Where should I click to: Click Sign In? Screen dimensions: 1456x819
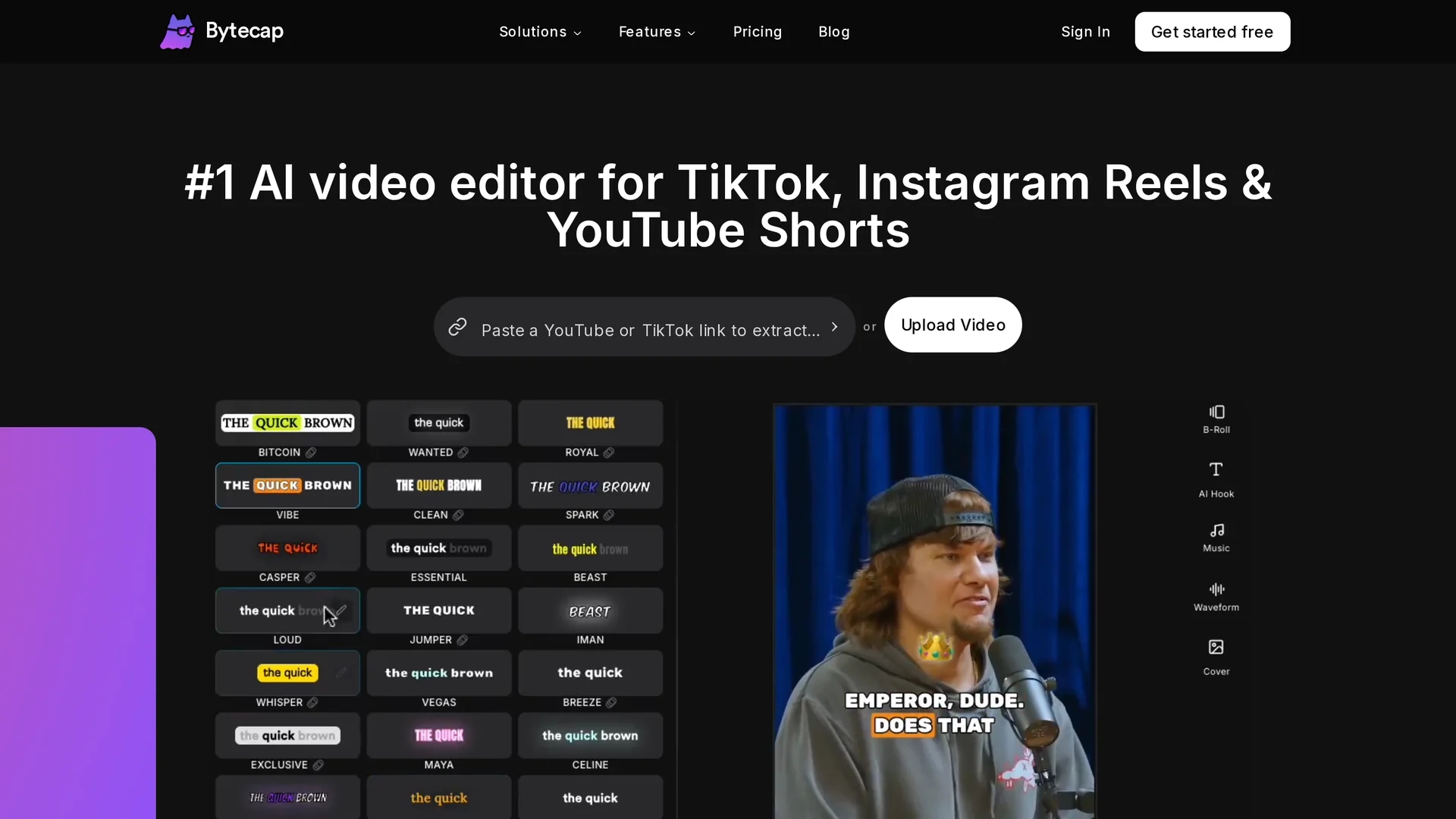[1085, 32]
